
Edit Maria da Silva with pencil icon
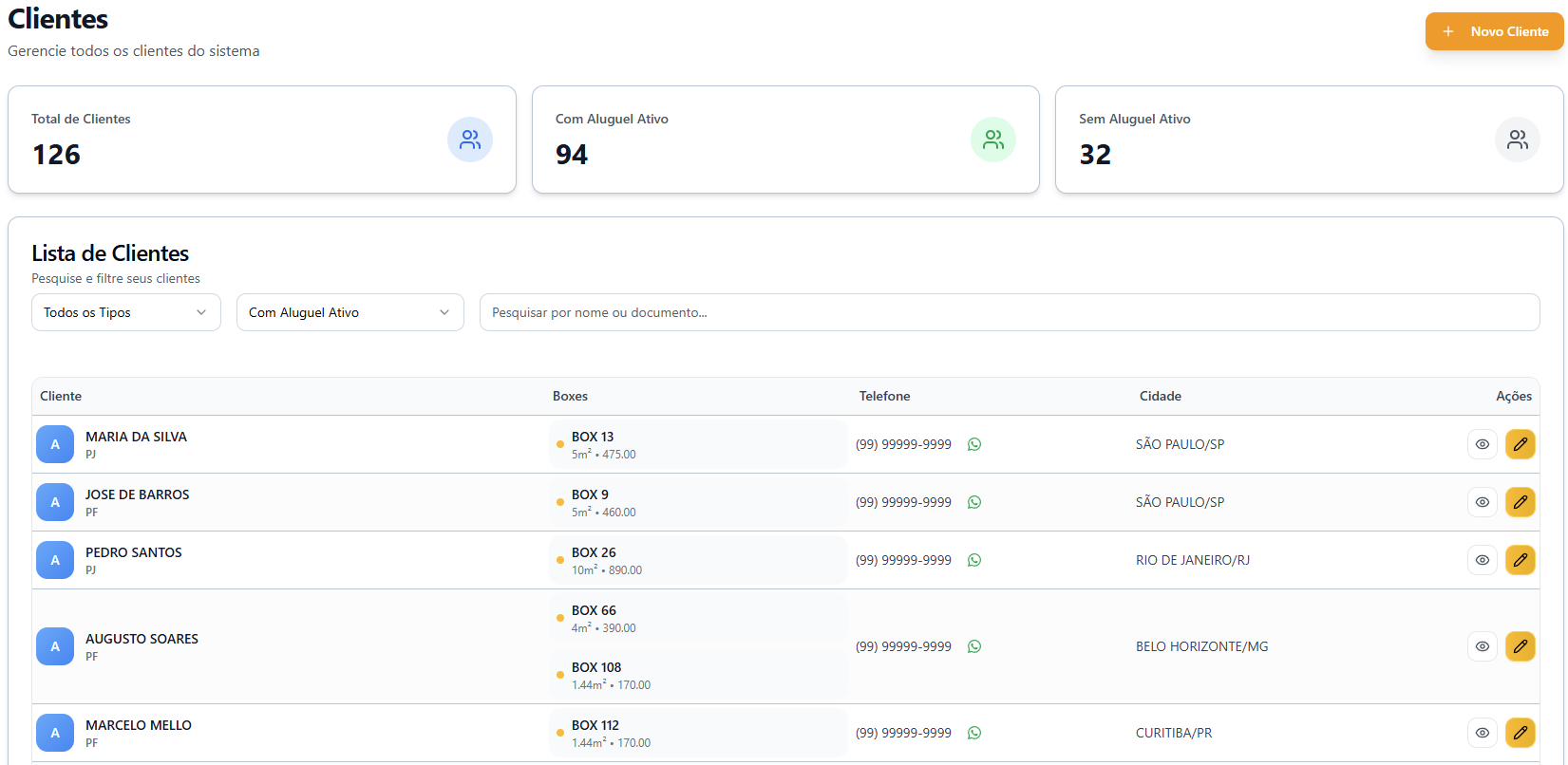(x=1520, y=444)
